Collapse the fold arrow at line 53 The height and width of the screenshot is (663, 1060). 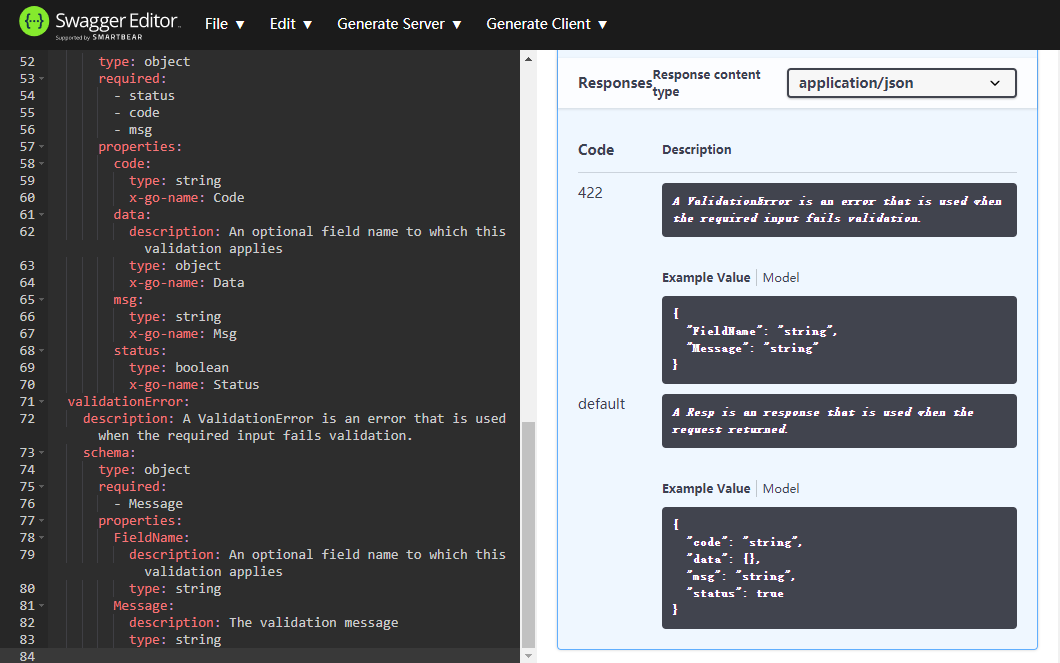click(42, 79)
